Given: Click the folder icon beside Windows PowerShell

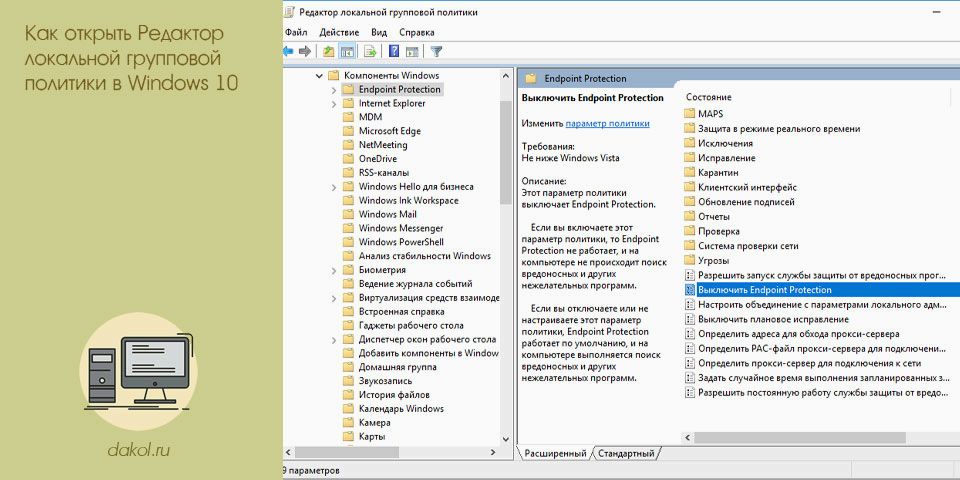Looking at the screenshot, I should [x=348, y=242].
